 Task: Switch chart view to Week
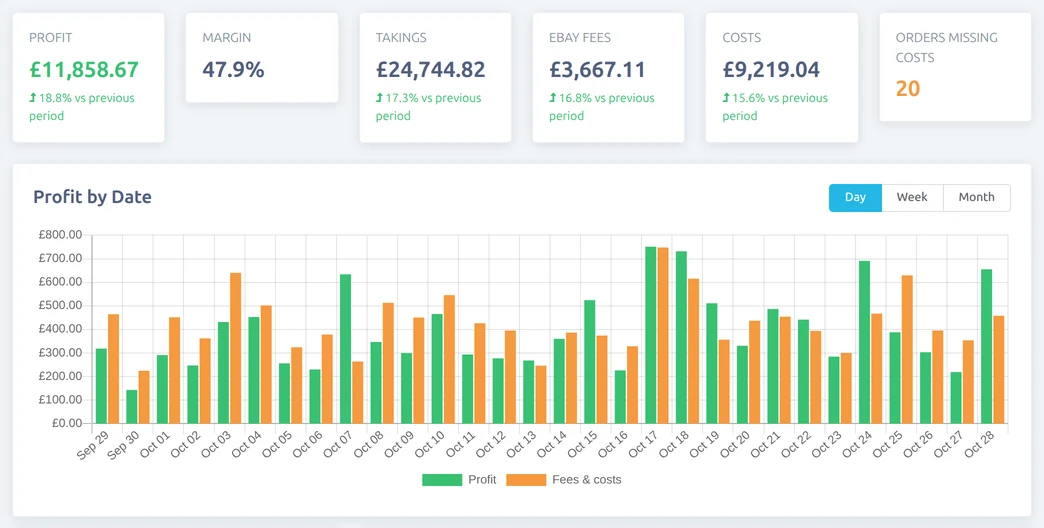coord(912,198)
